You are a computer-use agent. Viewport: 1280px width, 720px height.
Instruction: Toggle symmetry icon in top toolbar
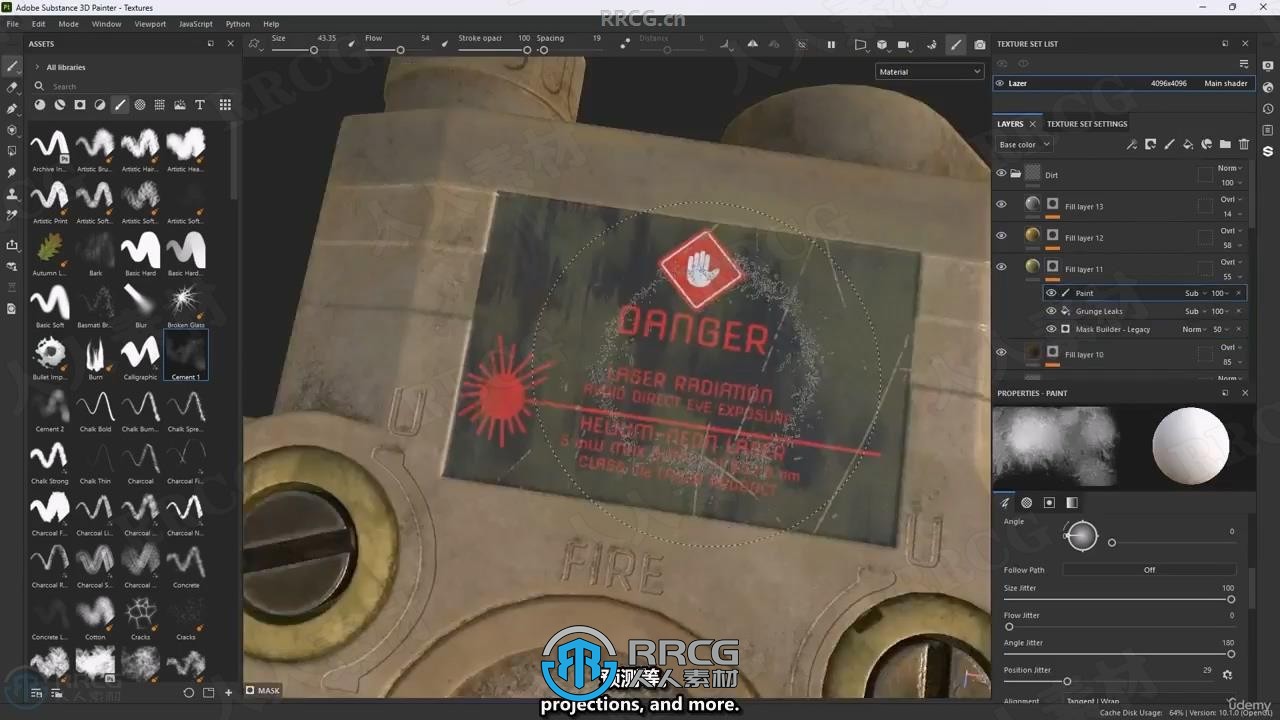pos(753,45)
